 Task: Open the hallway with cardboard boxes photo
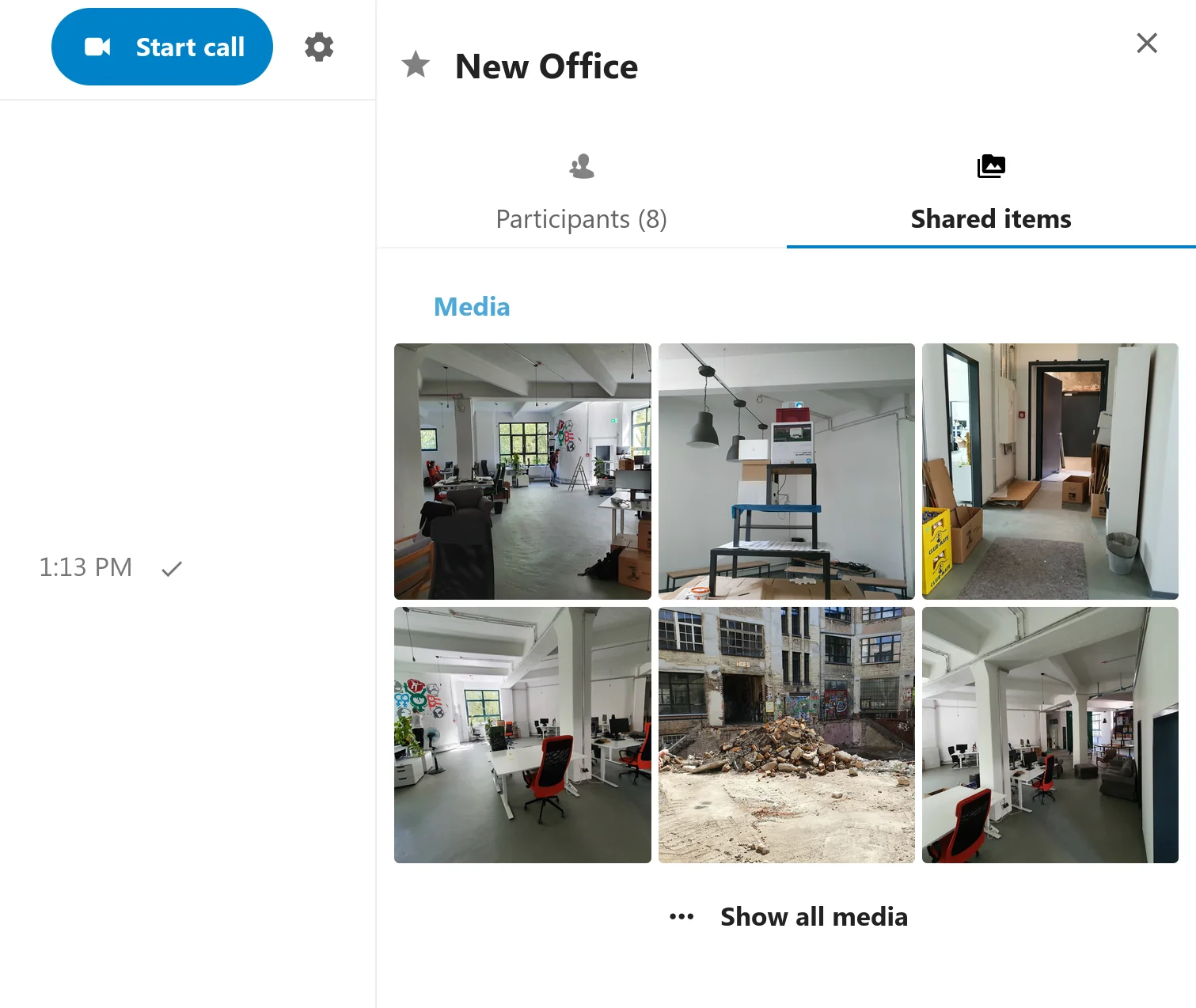coord(1050,472)
